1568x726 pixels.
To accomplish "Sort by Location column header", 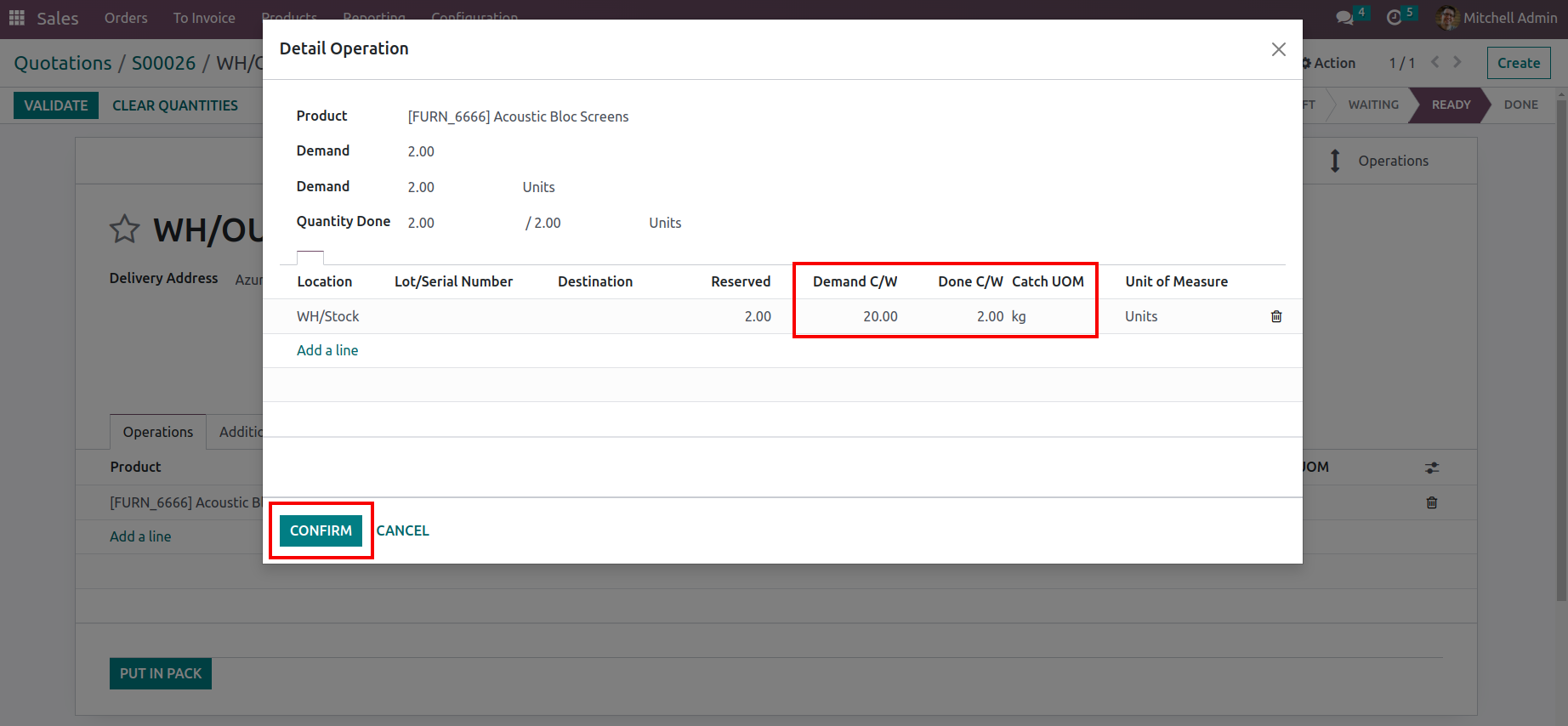I will point(325,281).
